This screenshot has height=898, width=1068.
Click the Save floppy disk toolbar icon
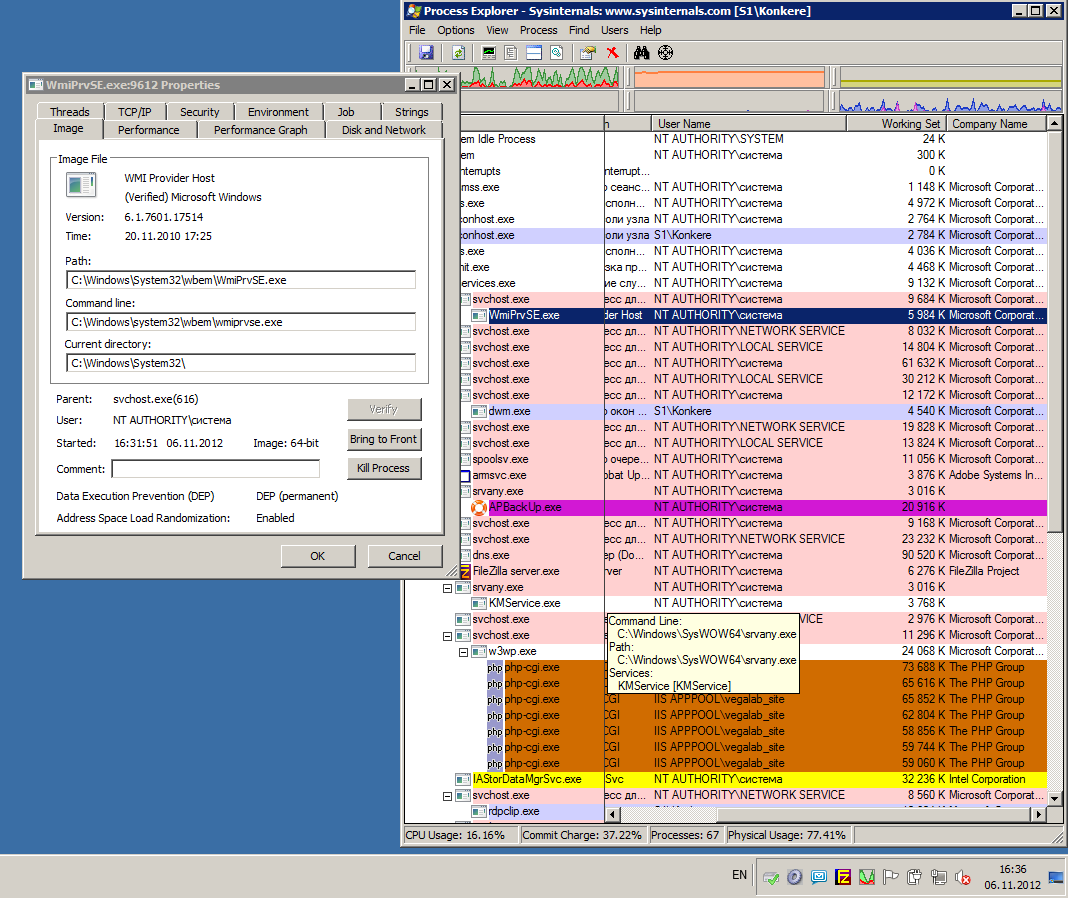[427, 52]
